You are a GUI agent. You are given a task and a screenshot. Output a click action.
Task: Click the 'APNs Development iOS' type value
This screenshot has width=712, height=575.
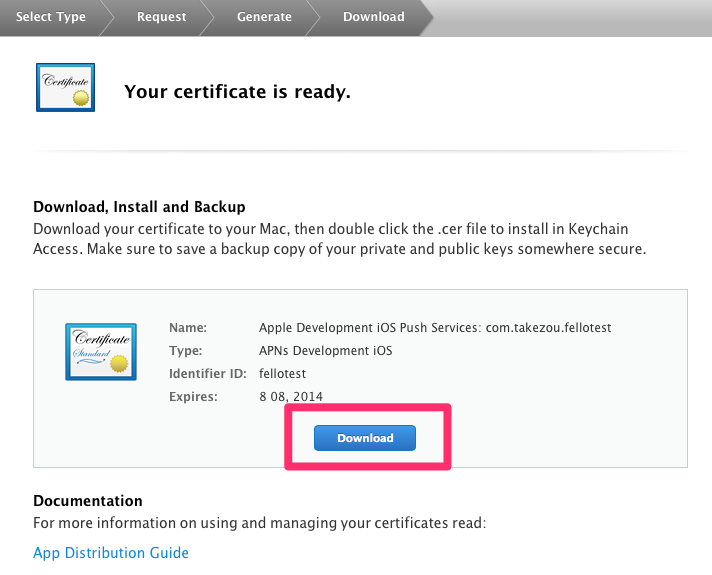click(325, 351)
